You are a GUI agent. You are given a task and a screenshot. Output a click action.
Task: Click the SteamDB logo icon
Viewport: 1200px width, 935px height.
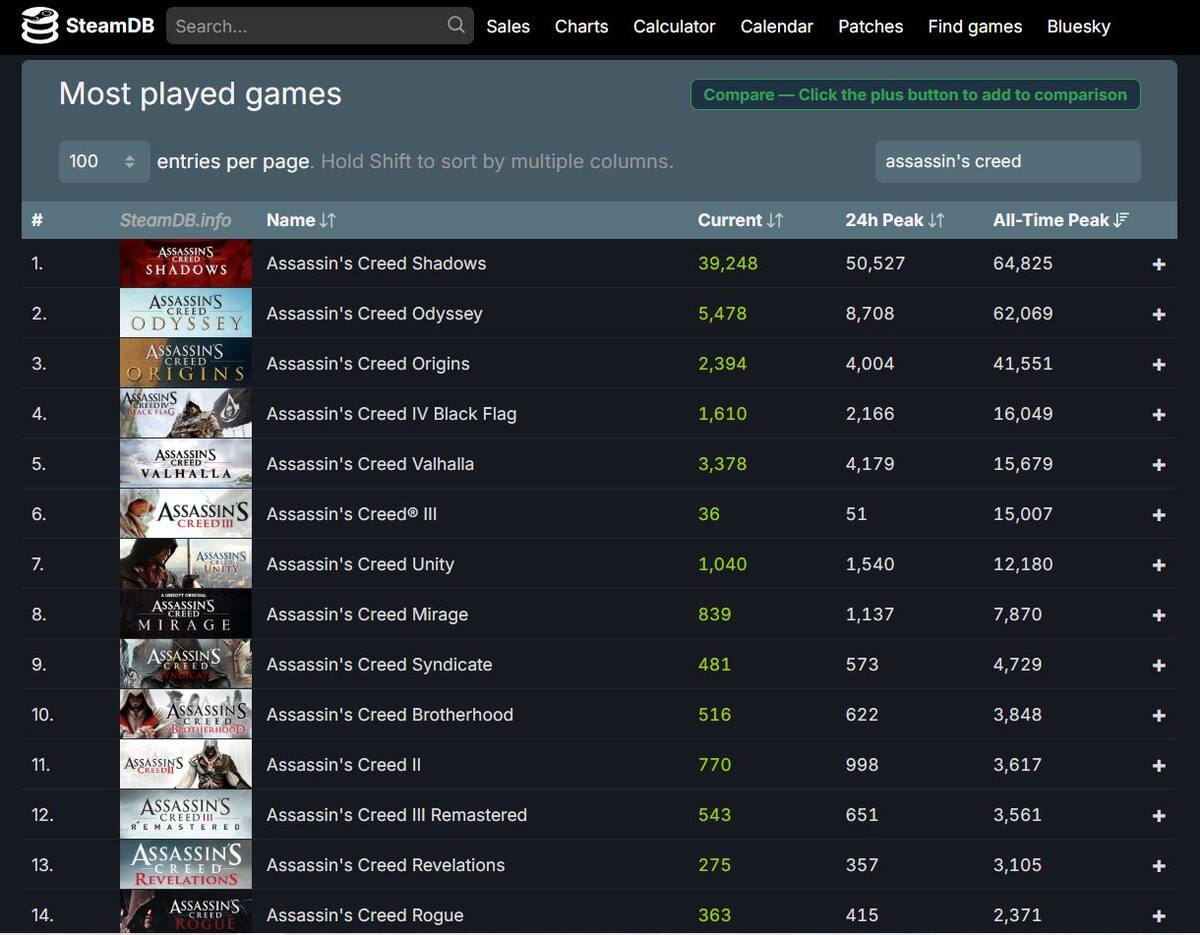pos(40,25)
